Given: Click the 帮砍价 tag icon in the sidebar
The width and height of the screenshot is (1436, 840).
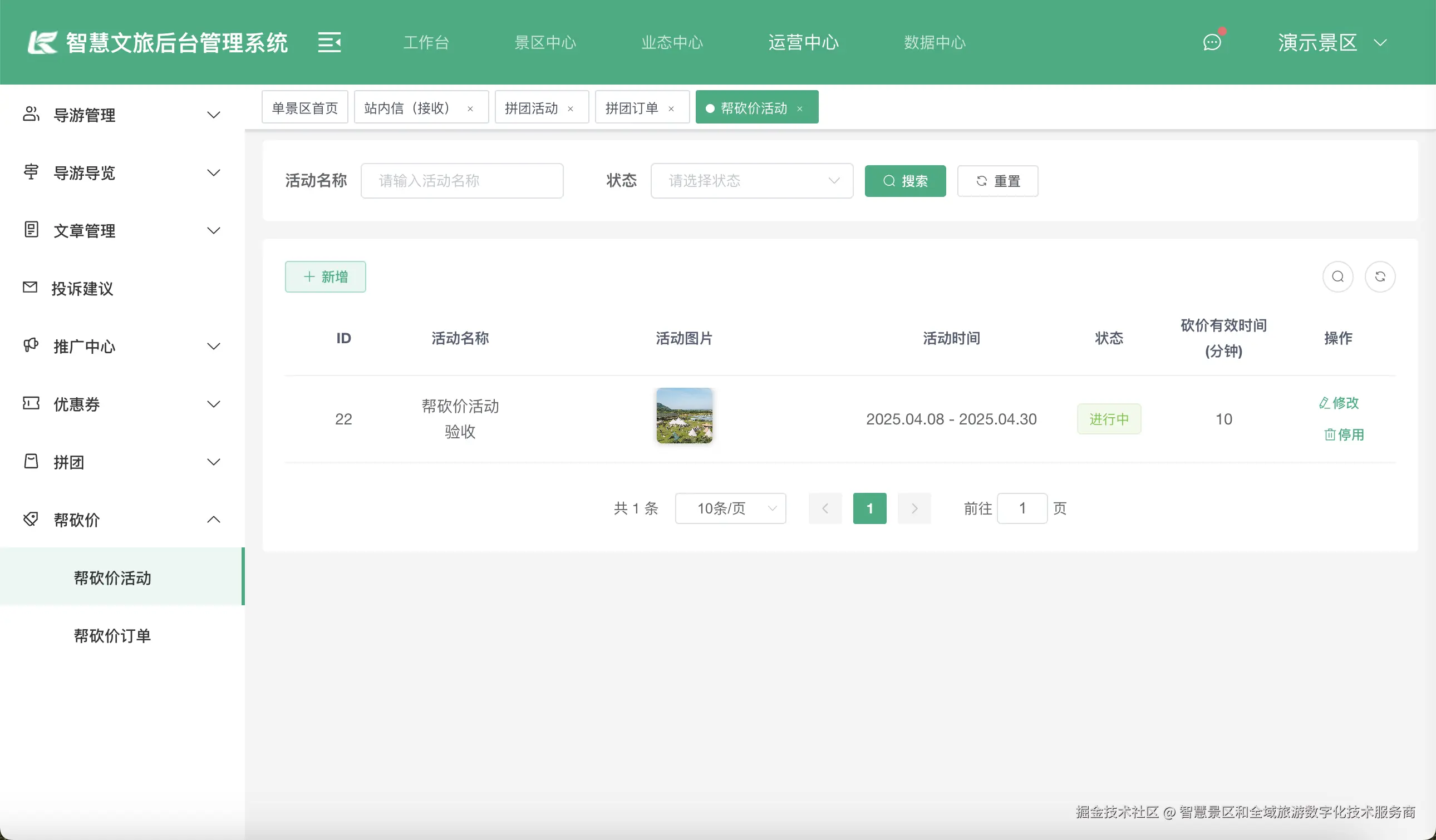Looking at the screenshot, I should [x=31, y=520].
